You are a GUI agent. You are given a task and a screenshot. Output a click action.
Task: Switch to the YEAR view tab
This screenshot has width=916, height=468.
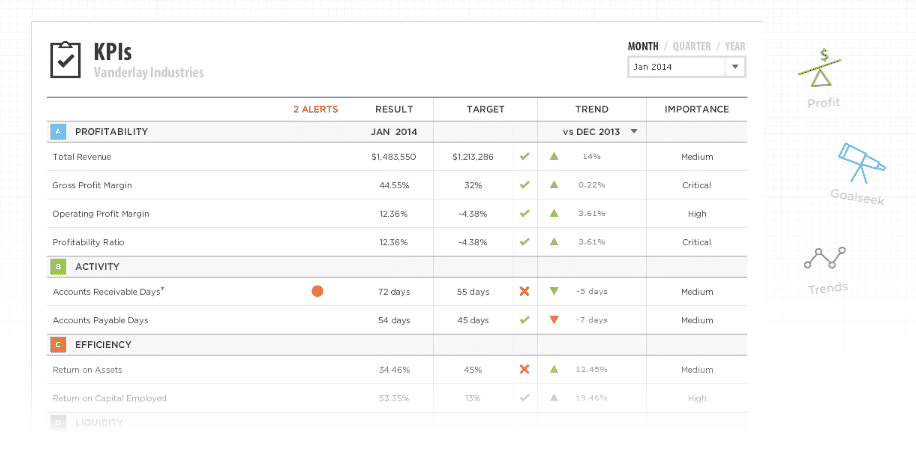coord(735,46)
